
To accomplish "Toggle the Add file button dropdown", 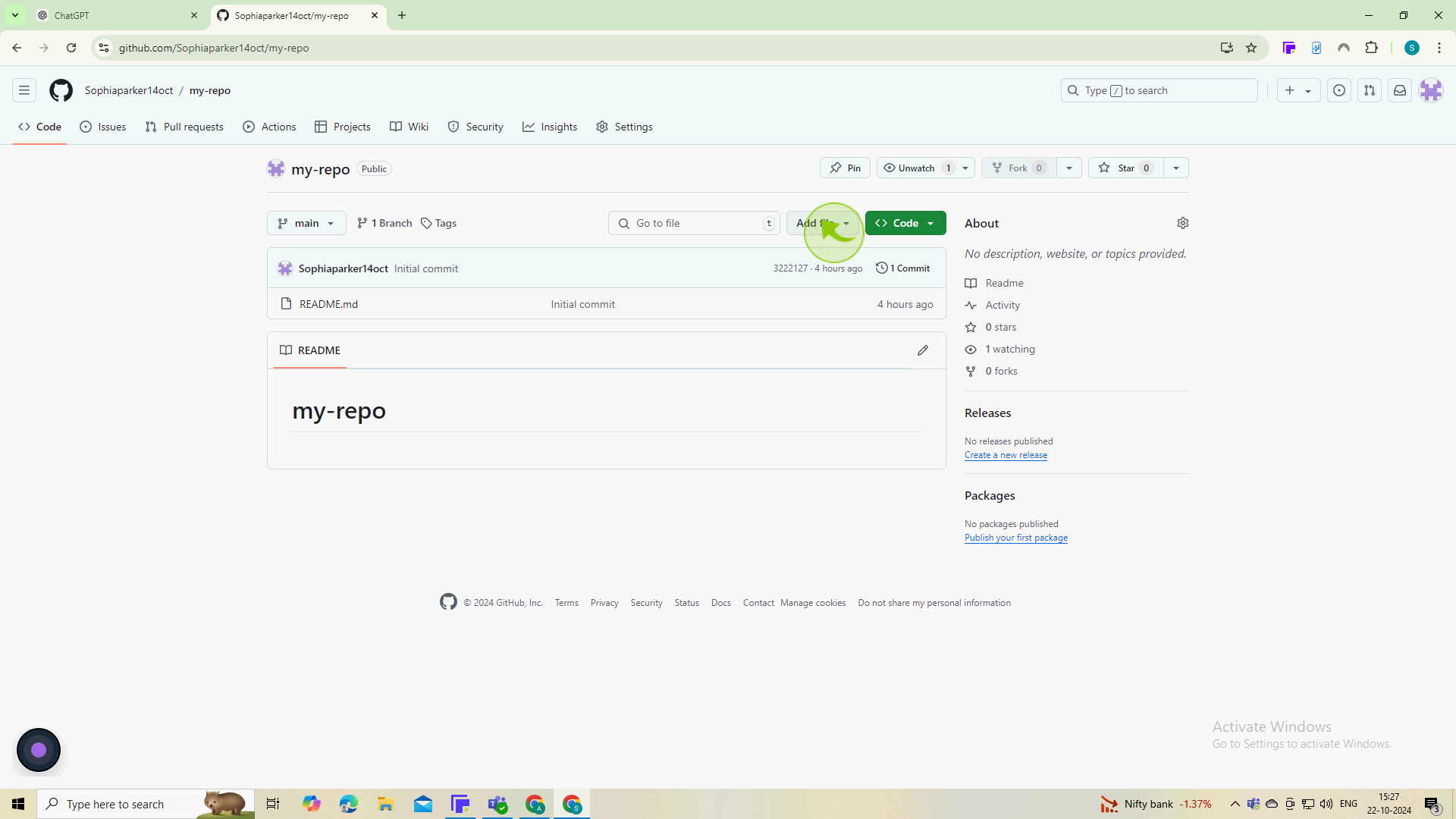I will (x=847, y=222).
